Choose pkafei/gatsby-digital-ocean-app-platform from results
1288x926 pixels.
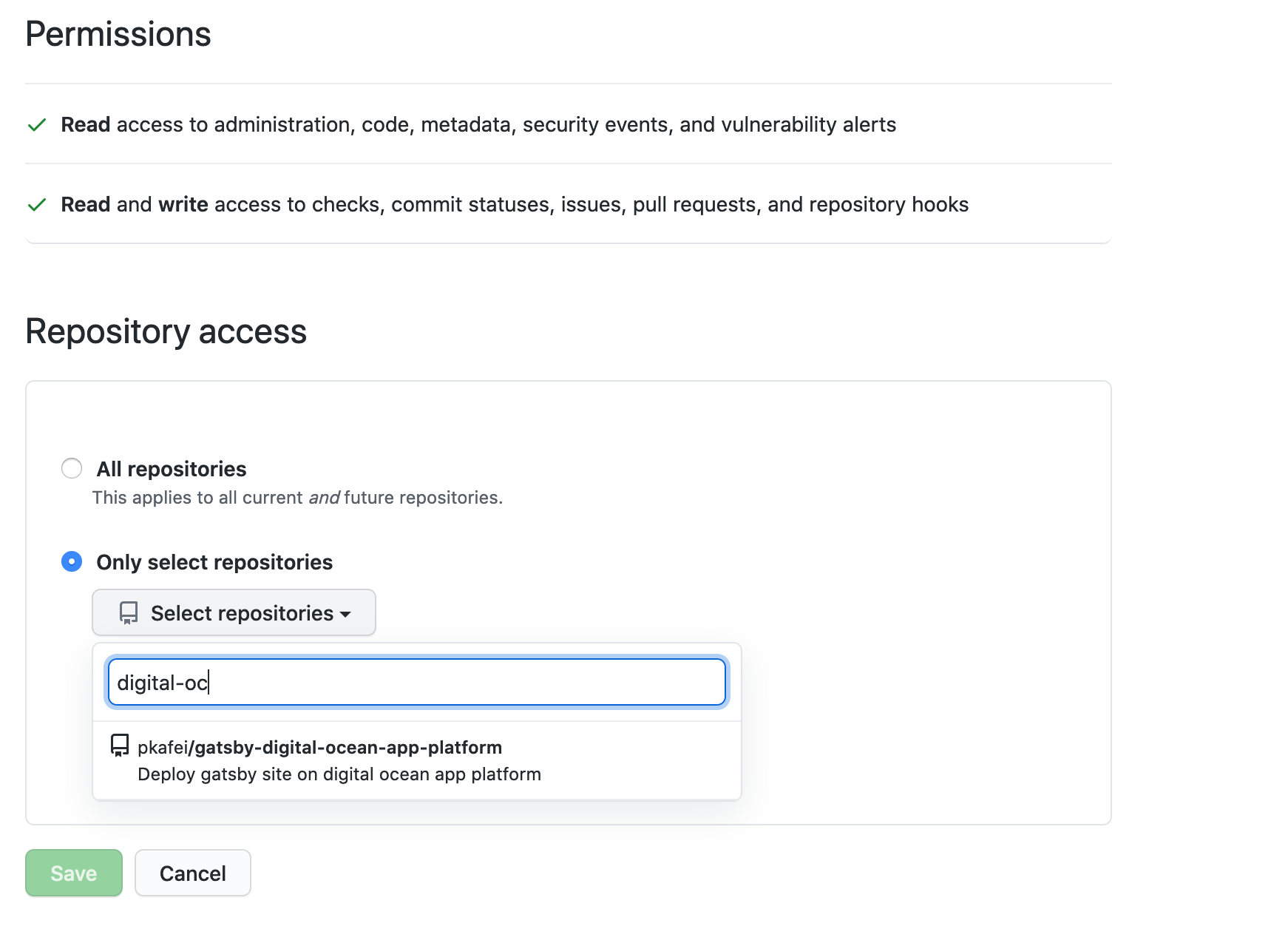(x=417, y=760)
